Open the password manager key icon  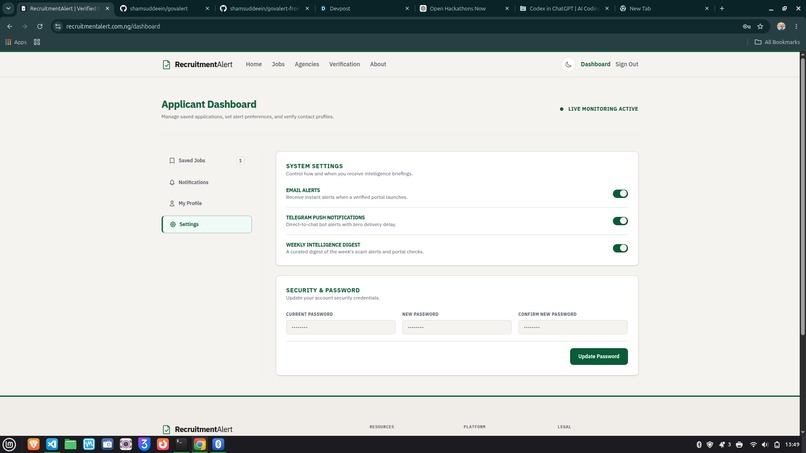[746, 26]
